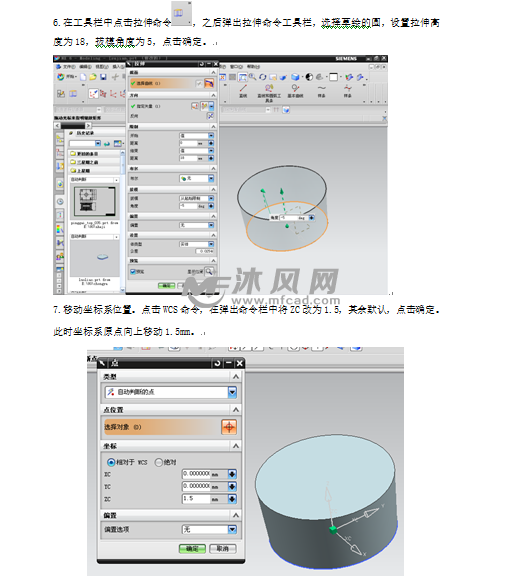Select the 相对于 WCS radio button
Screen dimensions: 523x576
pos(111,462)
